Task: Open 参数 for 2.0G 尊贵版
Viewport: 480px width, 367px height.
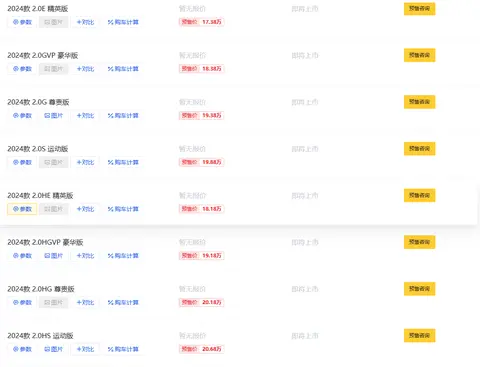Action: pos(22,115)
